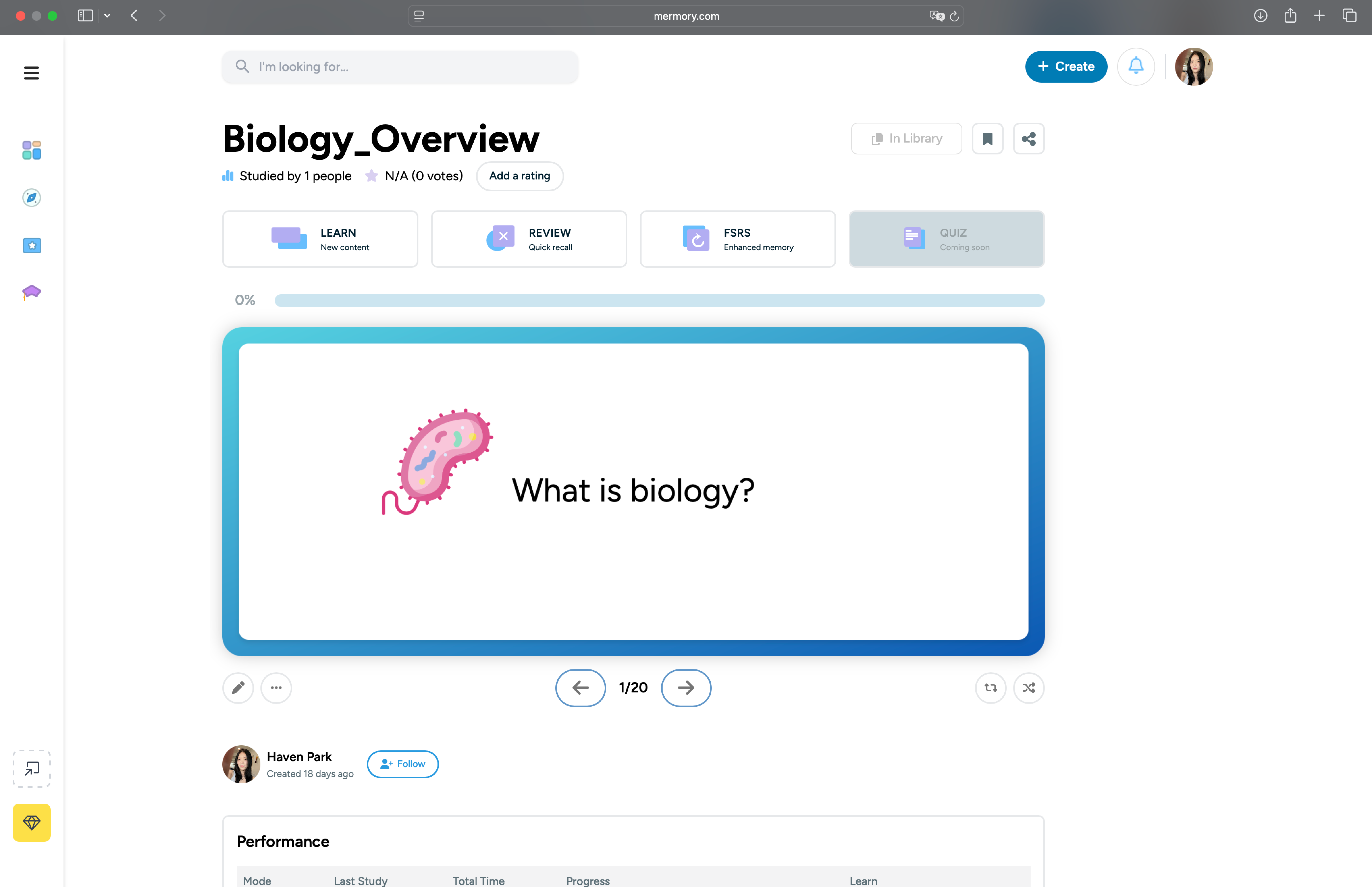Open the hamburger menu in sidebar
The image size is (1372, 887).
pyautogui.click(x=31, y=73)
